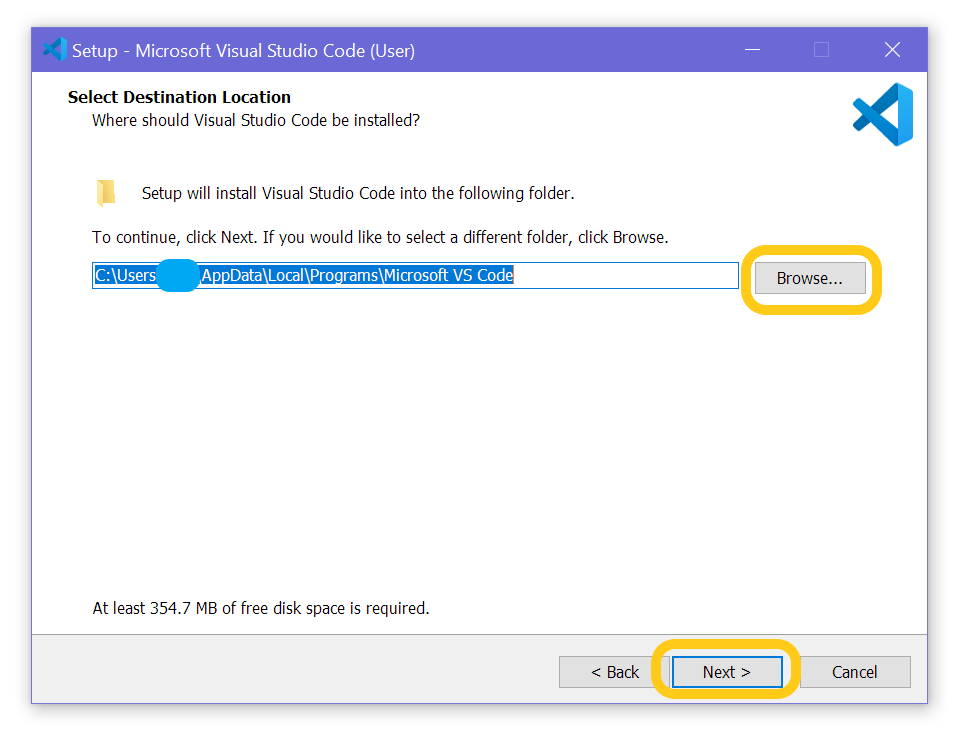Screen dimensions: 967x736
Task: Cancel the VS Code setup
Action: (855, 672)
